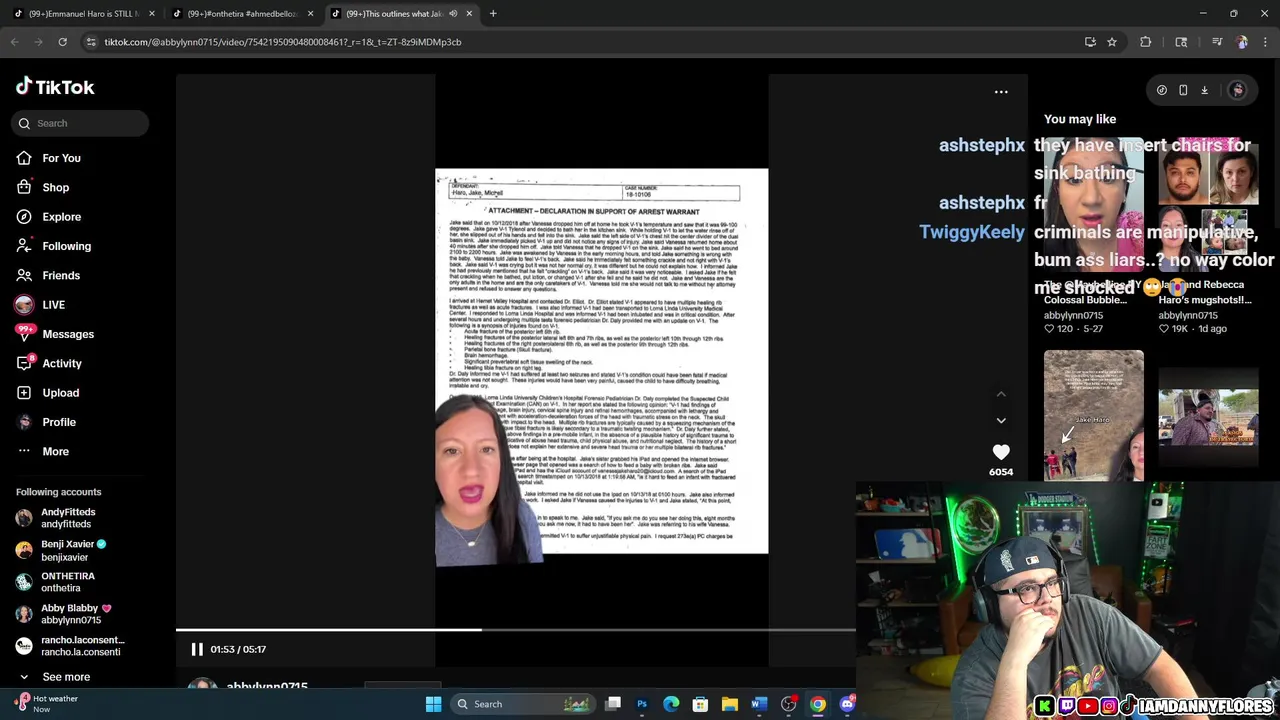
Task: Open abbylynn0715 creator name below video
Action: pyautogui.click(x=267, y=687)
